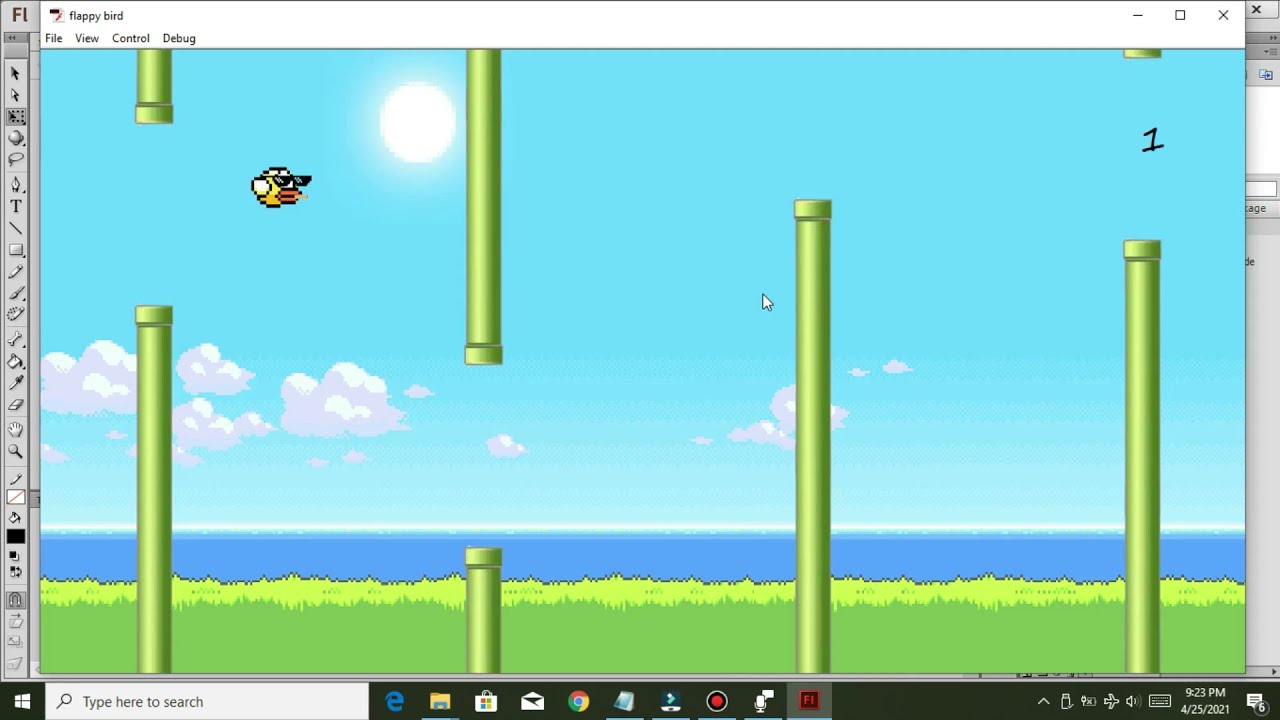Click the stroke color pencil icon
Image resolution: width=1280 pixels, height=720 pixels.
coord(15,480)
